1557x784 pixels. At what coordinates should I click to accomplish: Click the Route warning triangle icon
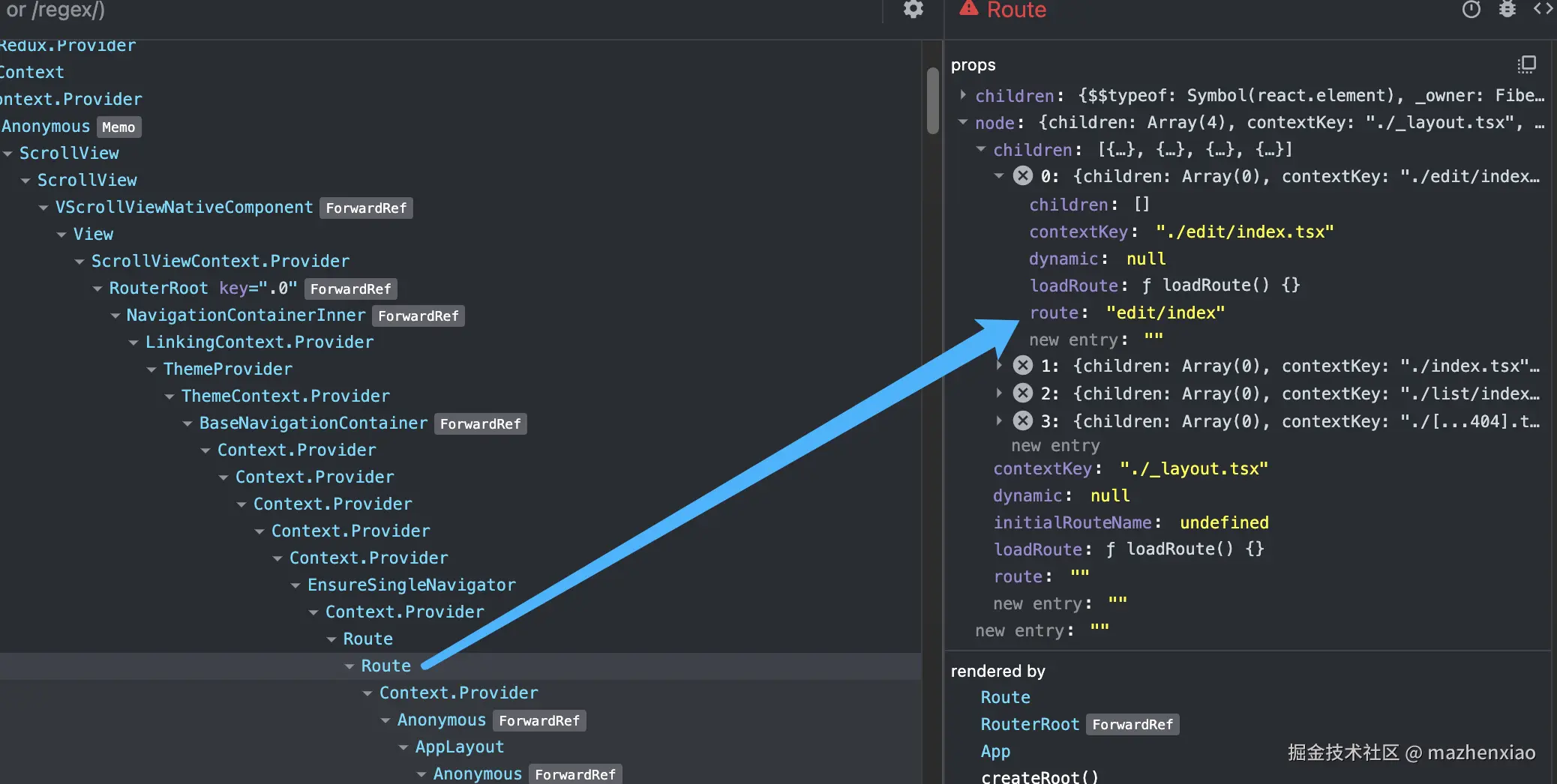[969, 8]
